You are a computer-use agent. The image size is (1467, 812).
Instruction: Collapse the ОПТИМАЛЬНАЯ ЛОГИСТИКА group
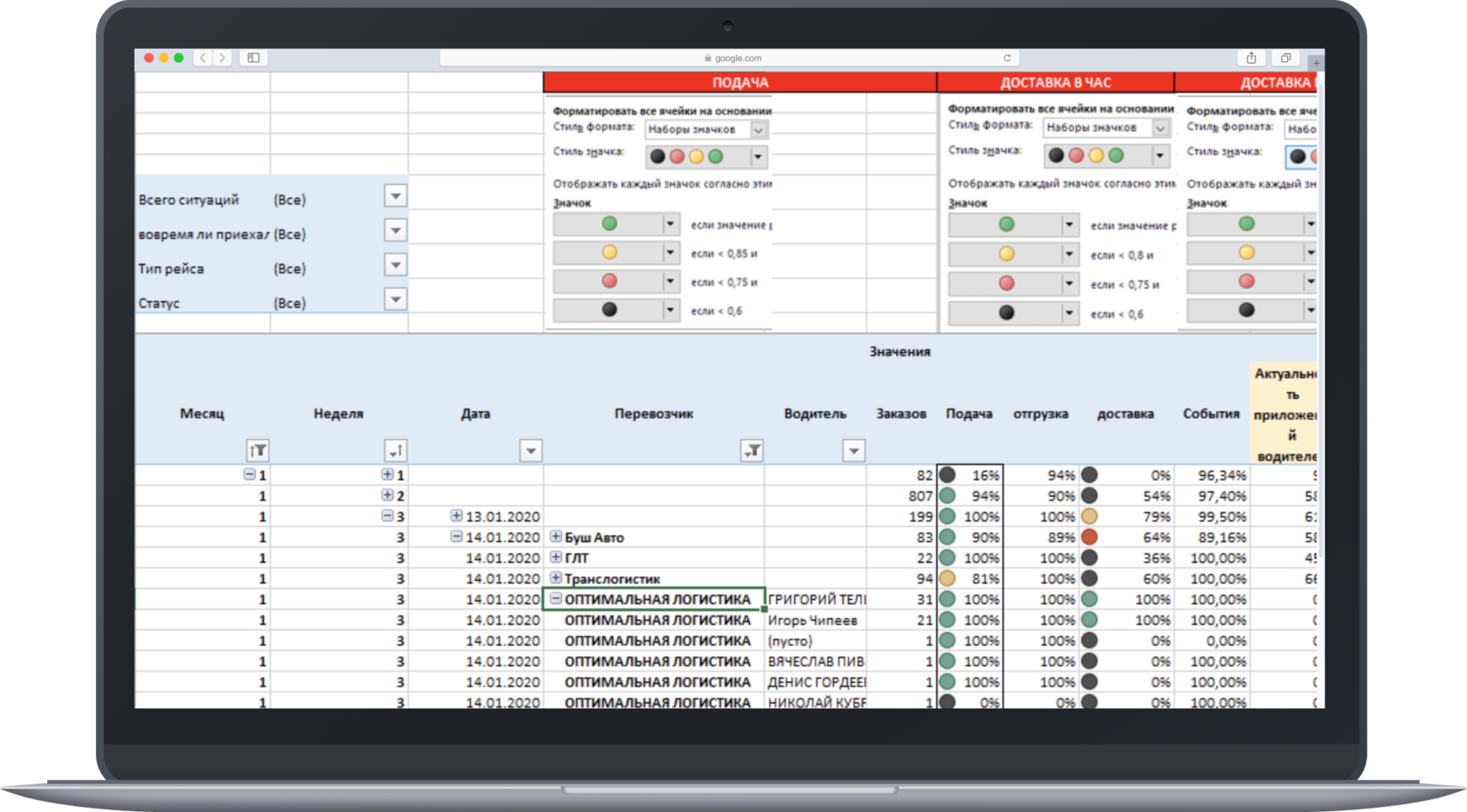pos(556,598)
